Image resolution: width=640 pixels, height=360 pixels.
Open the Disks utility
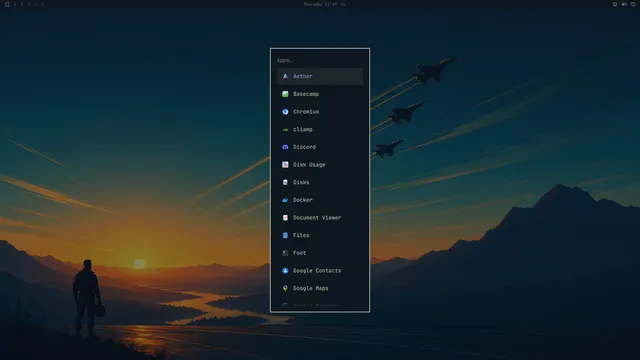pyautogui.click(x=320, y=182)
